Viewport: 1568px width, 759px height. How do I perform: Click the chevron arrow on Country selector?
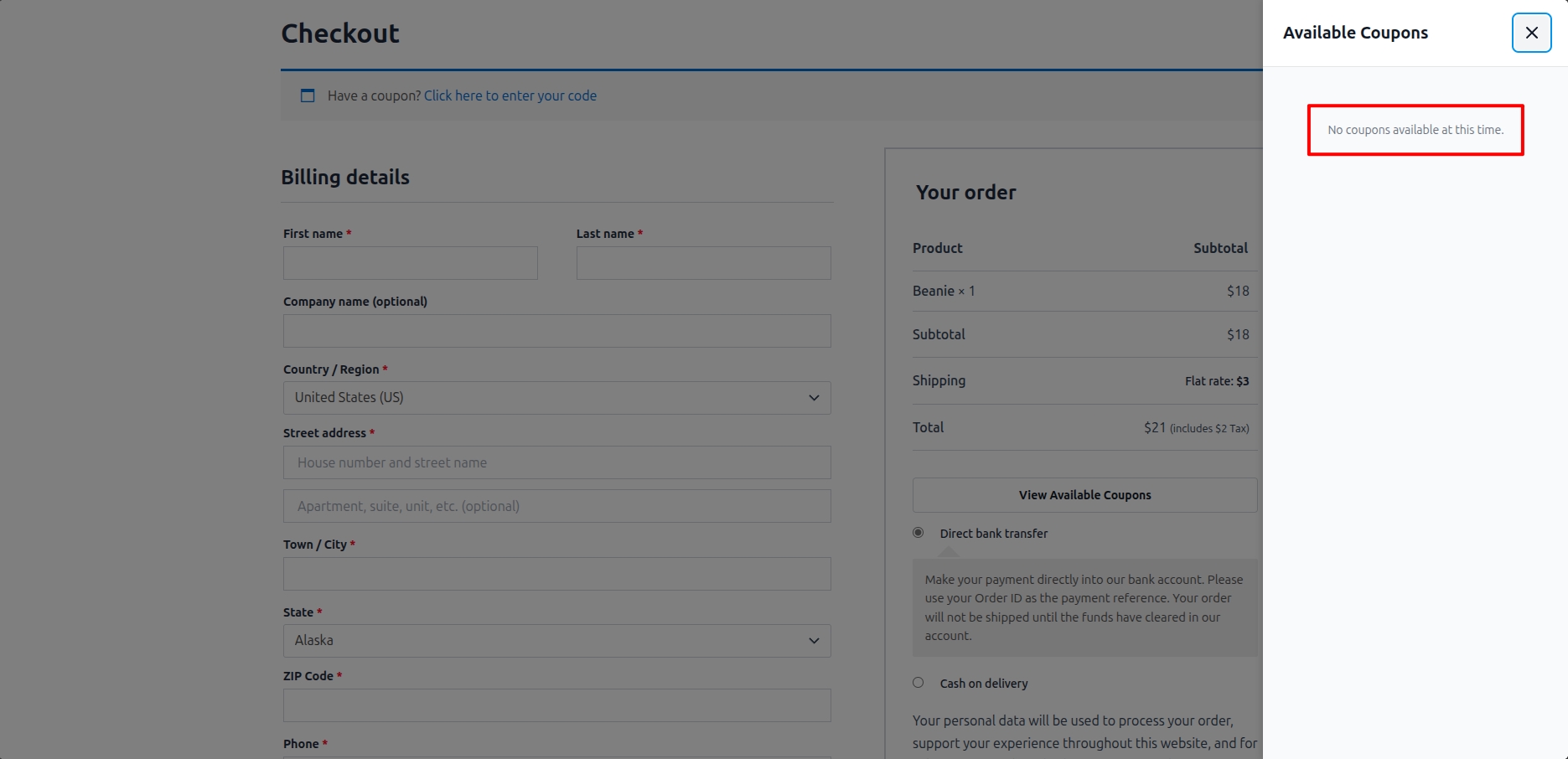point(813,398)
